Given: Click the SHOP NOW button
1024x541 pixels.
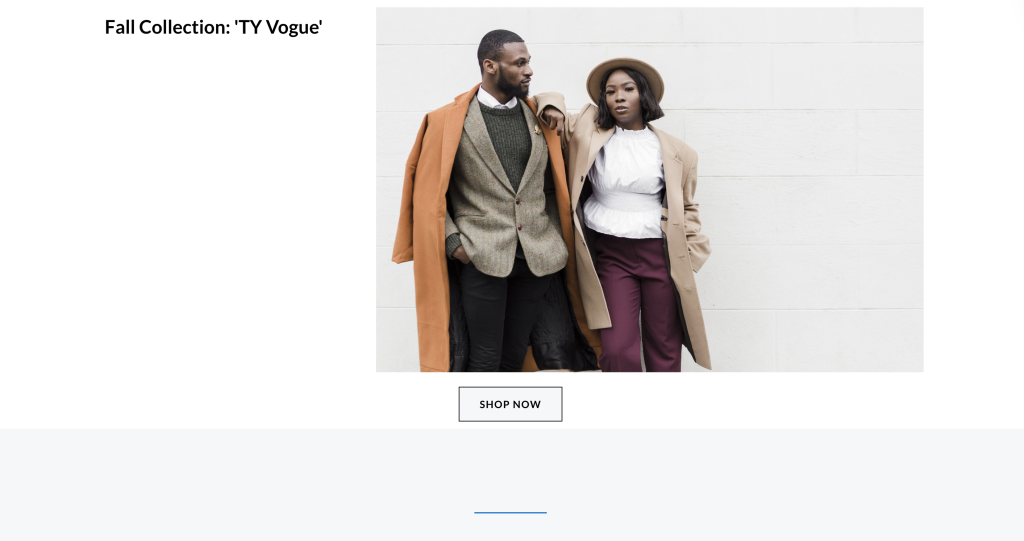Looking at the screenshot, I should click(510, 404).
